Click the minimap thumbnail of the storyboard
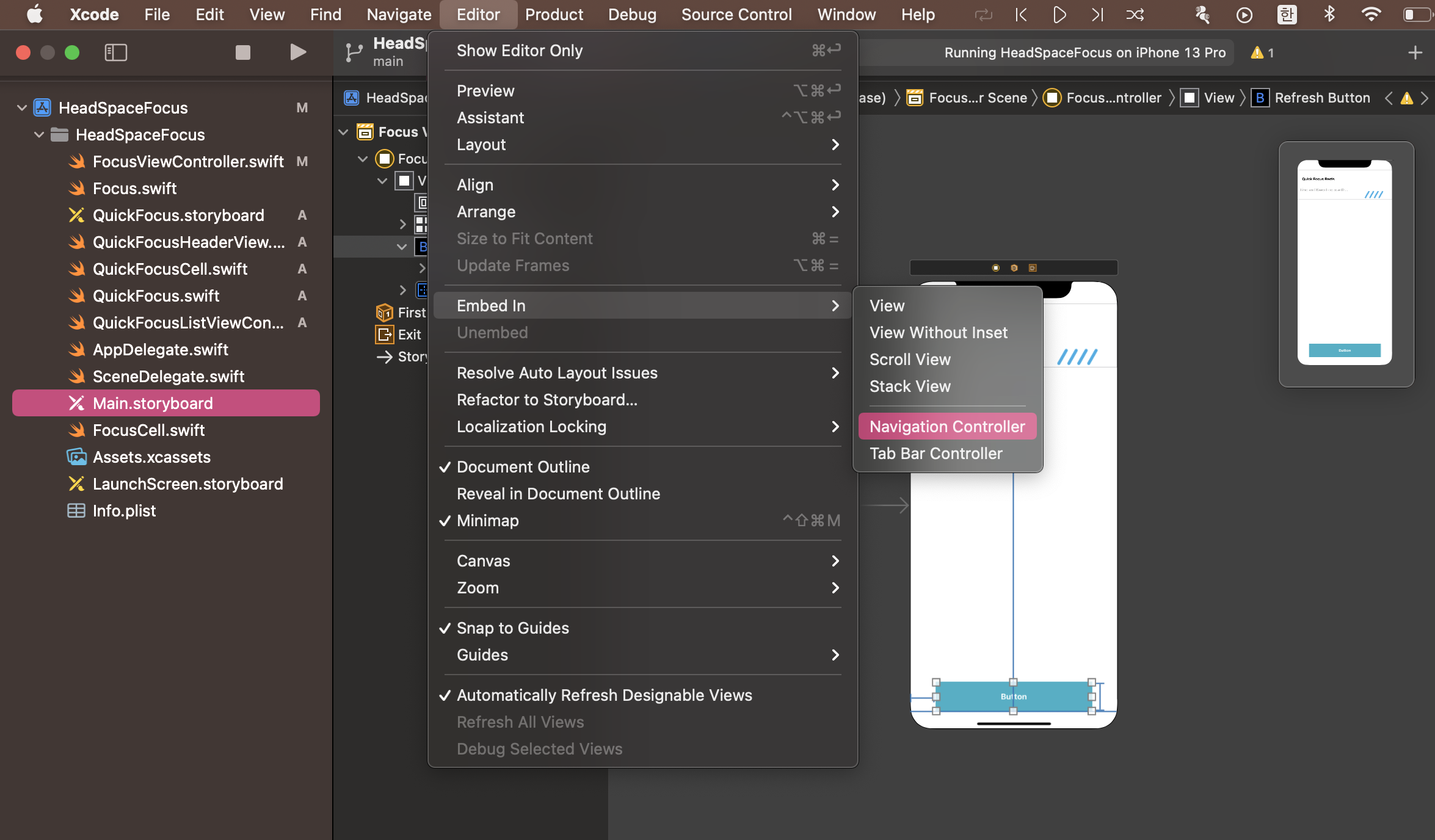The image size is (1435, 840). tap(1345, 262)
